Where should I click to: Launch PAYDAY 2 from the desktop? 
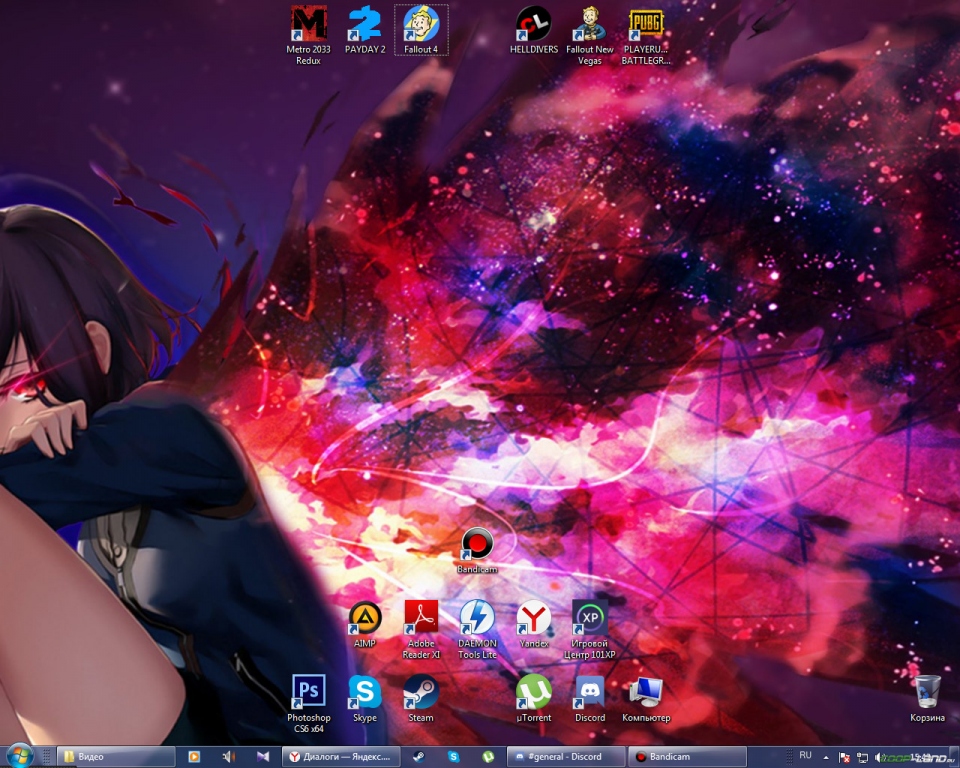tap(365, 31)
